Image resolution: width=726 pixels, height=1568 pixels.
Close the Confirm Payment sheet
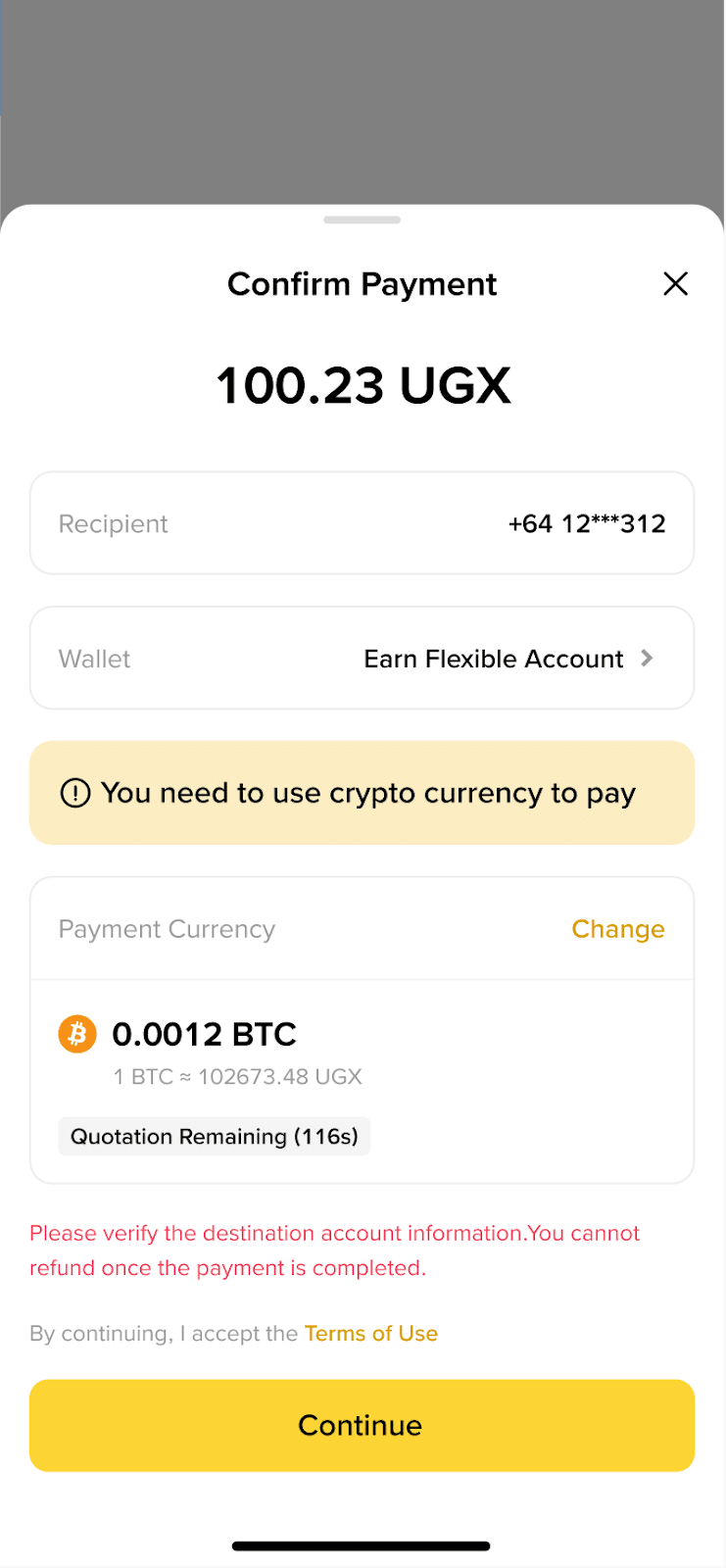(x=675, y=284)
